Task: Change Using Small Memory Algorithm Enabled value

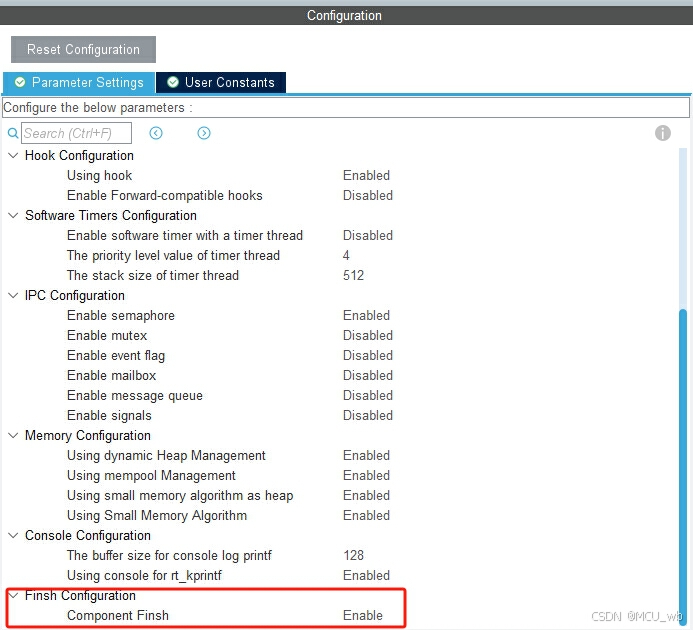Action: (366, 515)
